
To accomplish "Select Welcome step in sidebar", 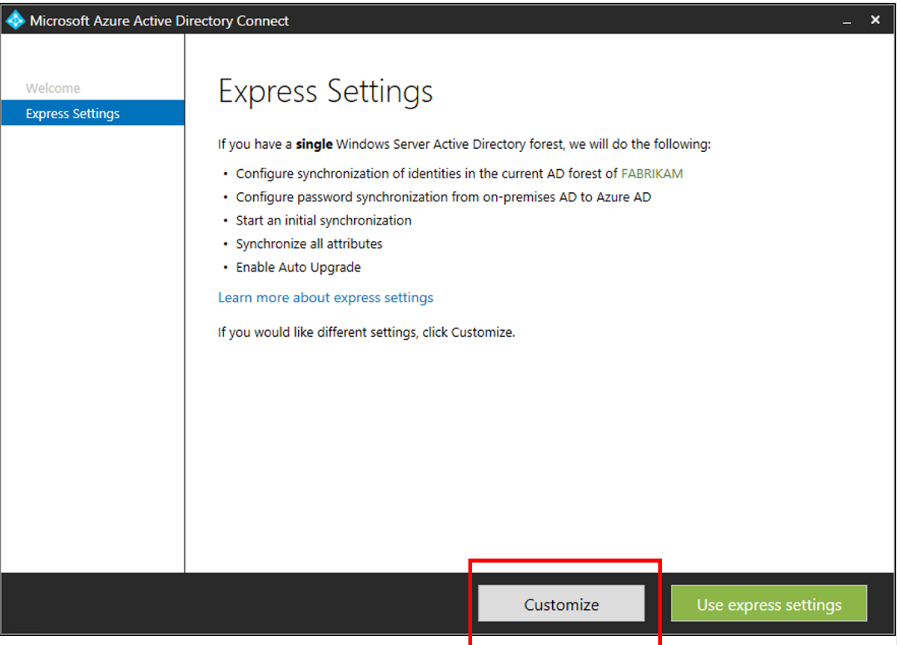I will (53, 88).
